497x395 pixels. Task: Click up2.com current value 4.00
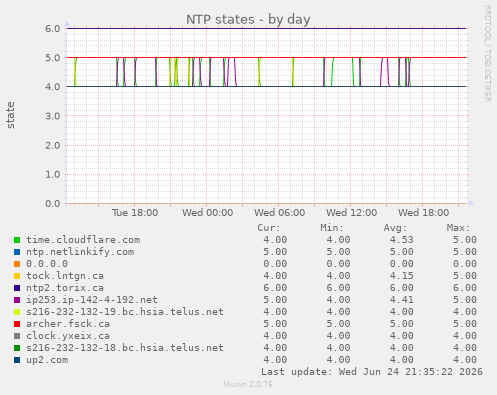click(x=275, y=360)
